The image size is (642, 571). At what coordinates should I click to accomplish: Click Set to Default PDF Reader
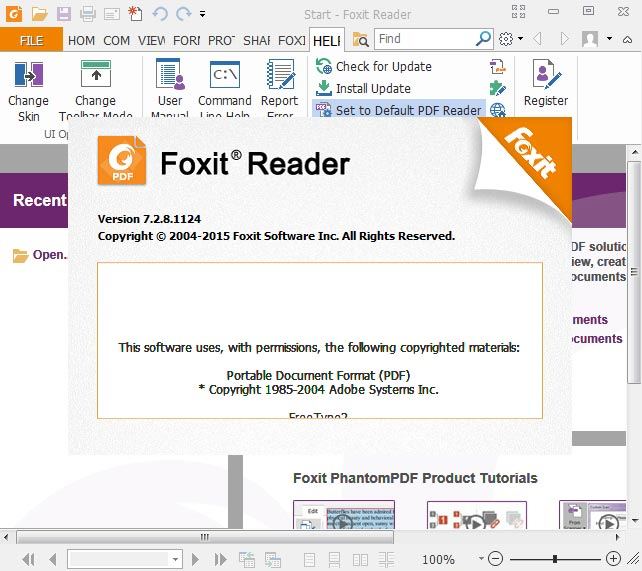tap(398, 110)
